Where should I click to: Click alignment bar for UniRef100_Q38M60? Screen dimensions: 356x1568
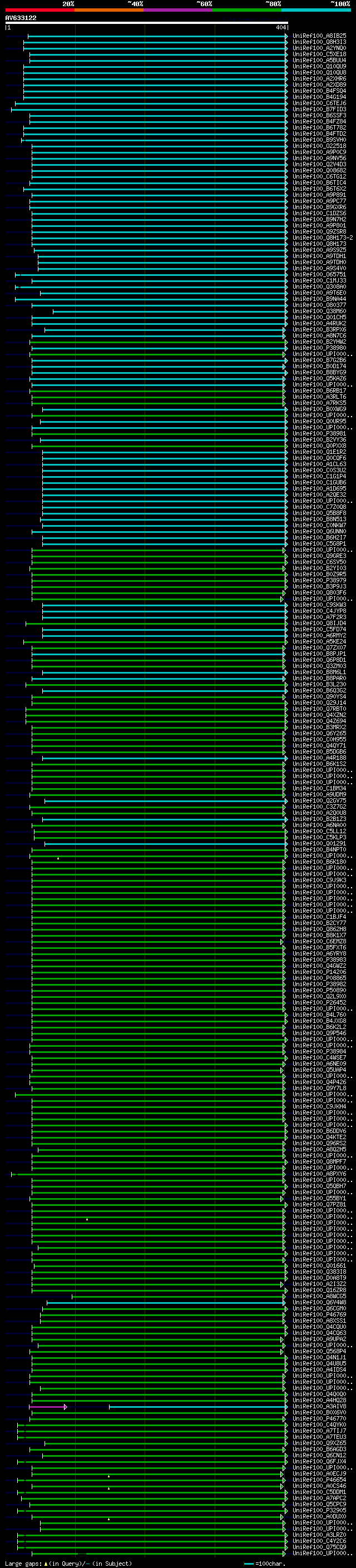(170, 311)
